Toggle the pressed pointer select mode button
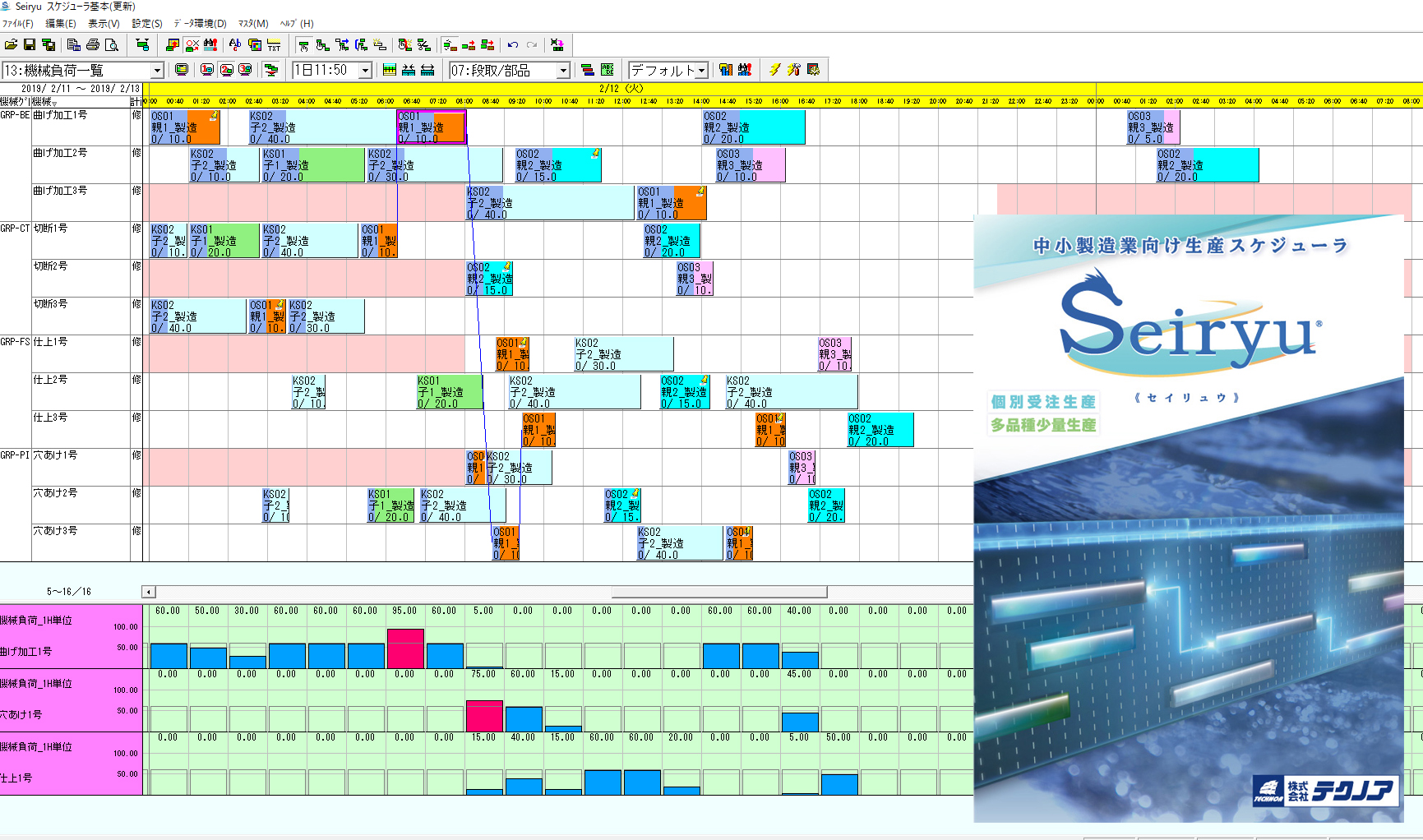Viewport: 1423px width, 840px height. click(x=304, y=45)
